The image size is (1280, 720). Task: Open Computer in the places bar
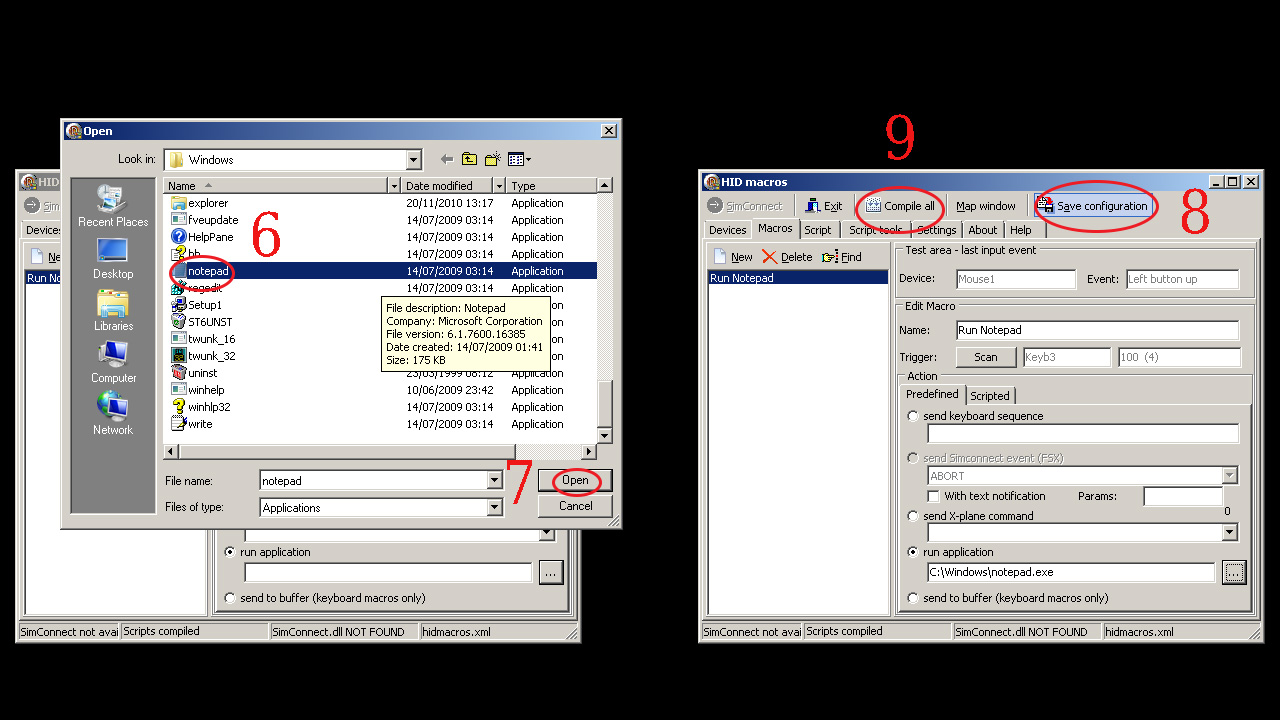tap(112, 363)
